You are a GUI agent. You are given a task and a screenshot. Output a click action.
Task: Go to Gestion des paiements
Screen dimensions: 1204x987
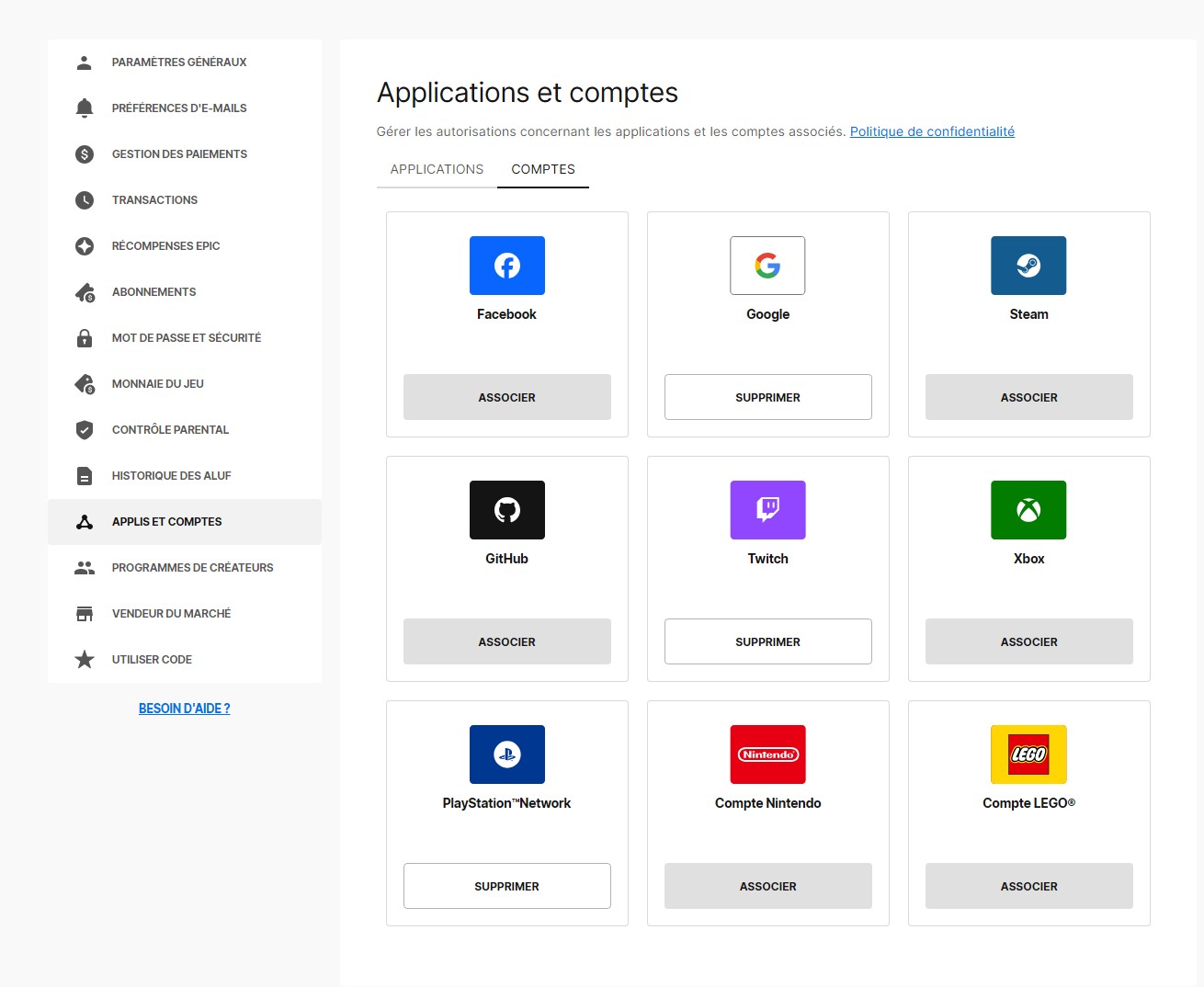[x=179, y=154]
